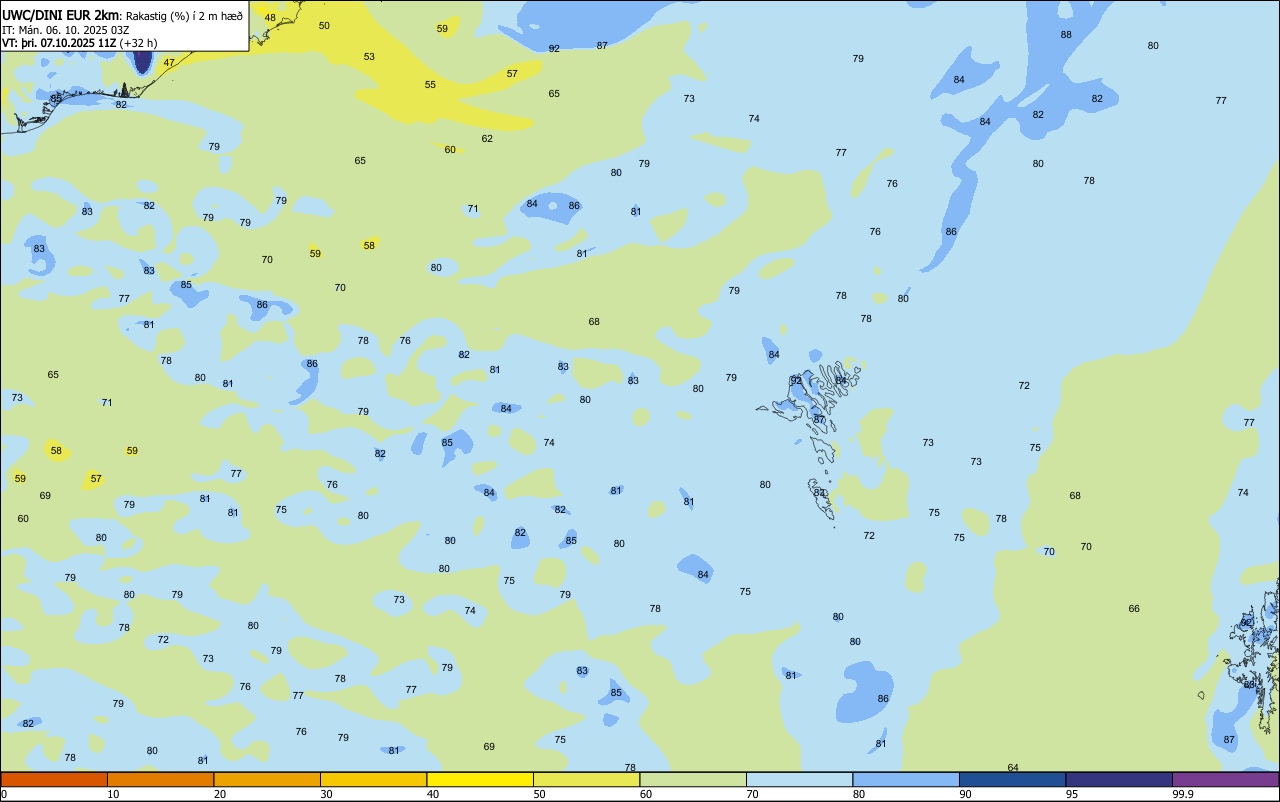
Task: Click the humidity value "47" near the coastline
Action: pyautogui.click(x=169, y=63)
